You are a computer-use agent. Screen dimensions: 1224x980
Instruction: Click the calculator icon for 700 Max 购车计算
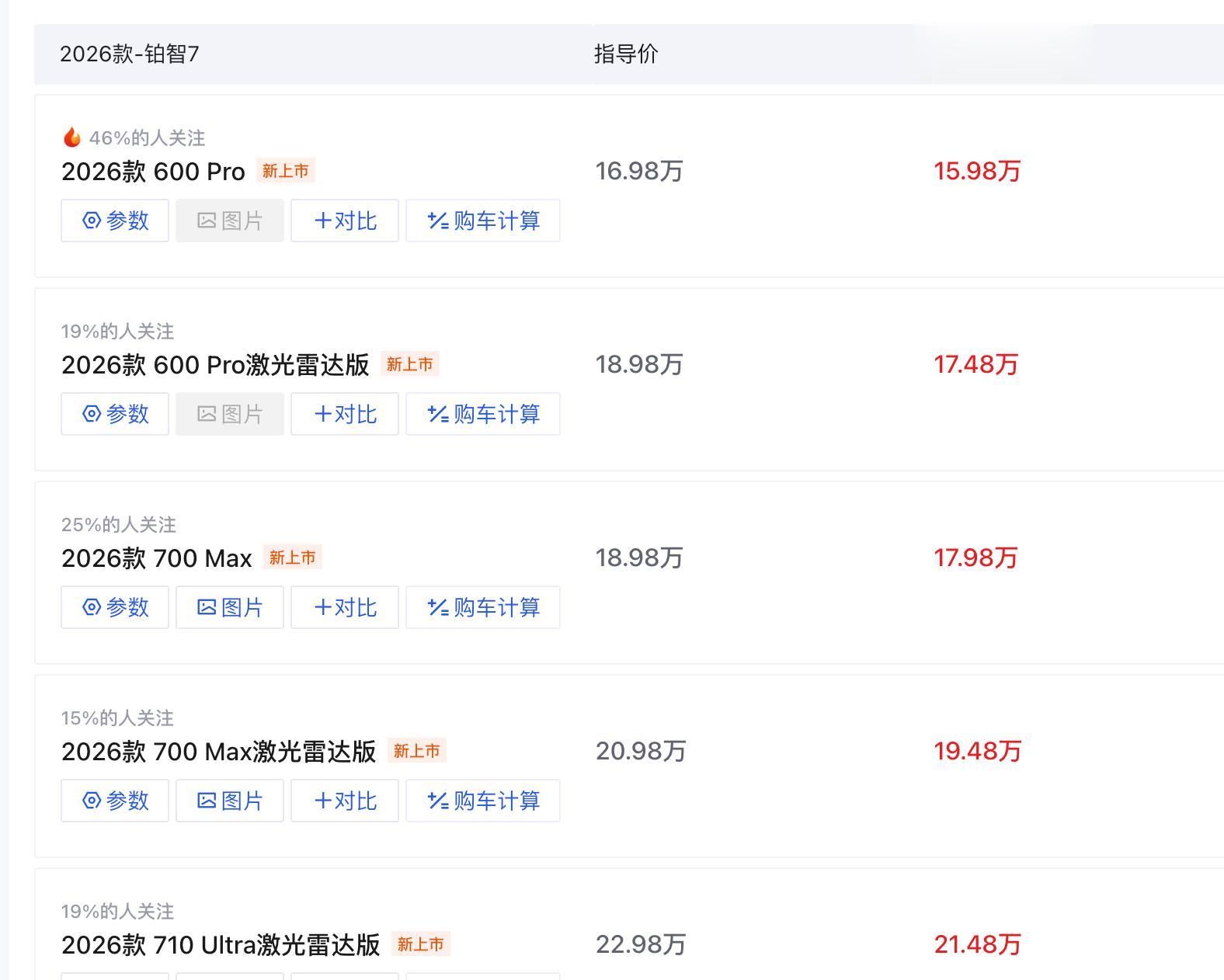[438, 607]
